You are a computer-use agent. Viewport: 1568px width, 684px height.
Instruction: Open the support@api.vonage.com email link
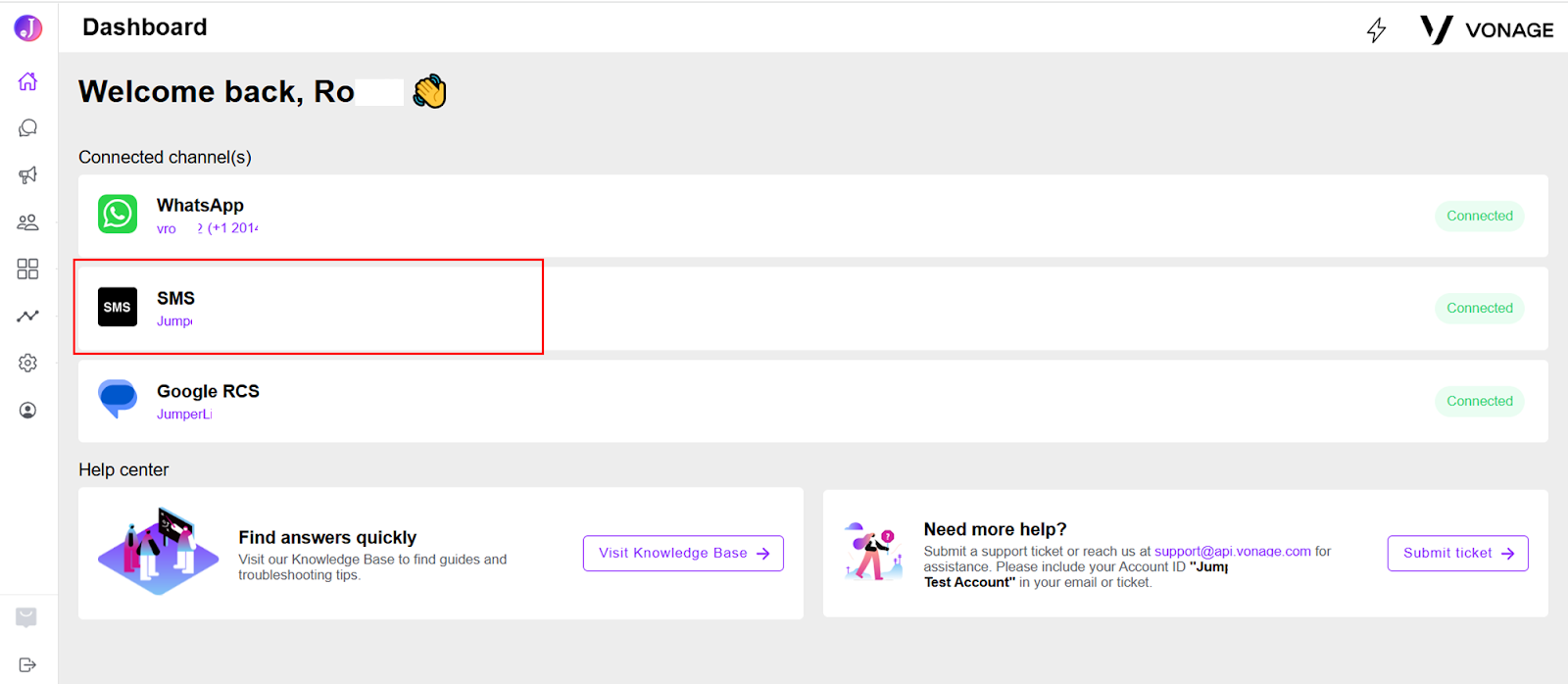coord(1232,551)
